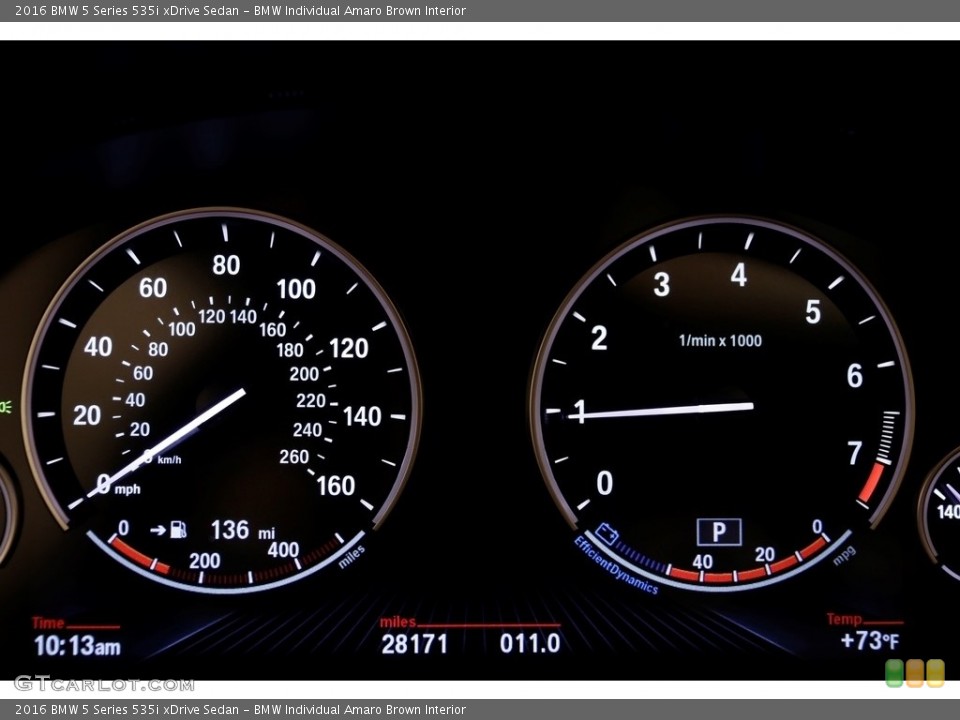
Task: Click the 200 mark on fuel range scale
Action: coord(204,561)
